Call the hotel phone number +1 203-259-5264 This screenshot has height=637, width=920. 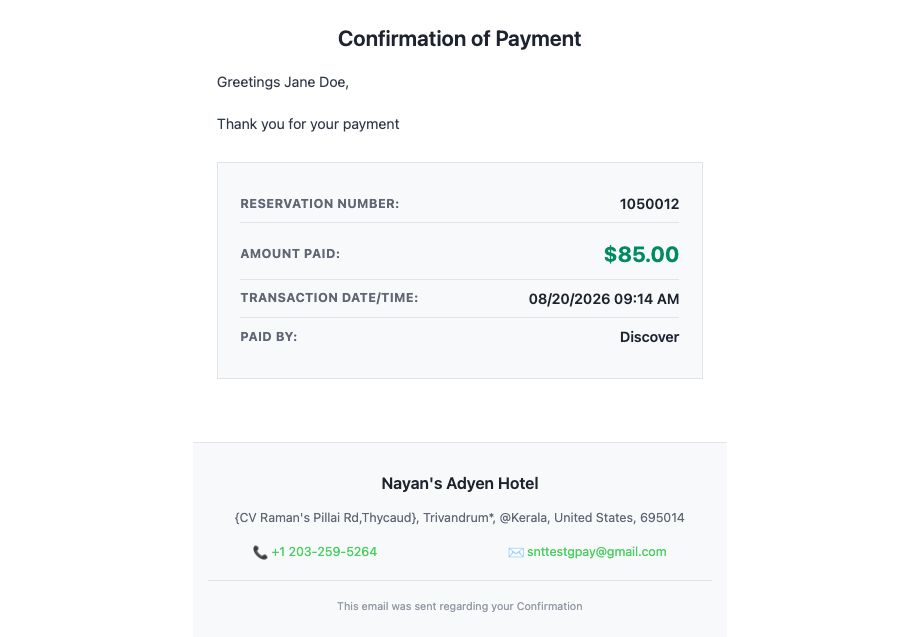(324, 552)
